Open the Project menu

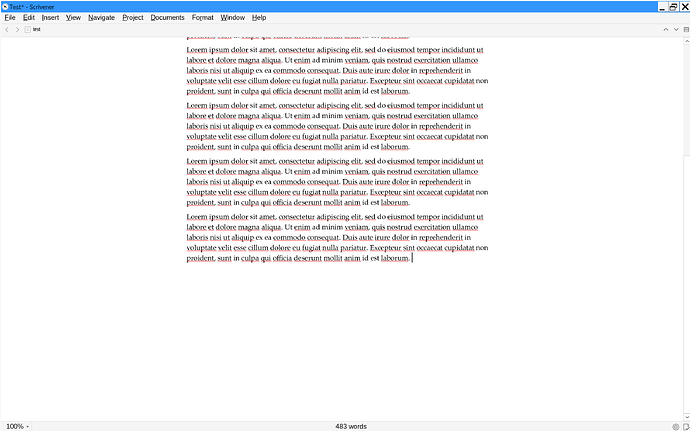coord(133,18)
